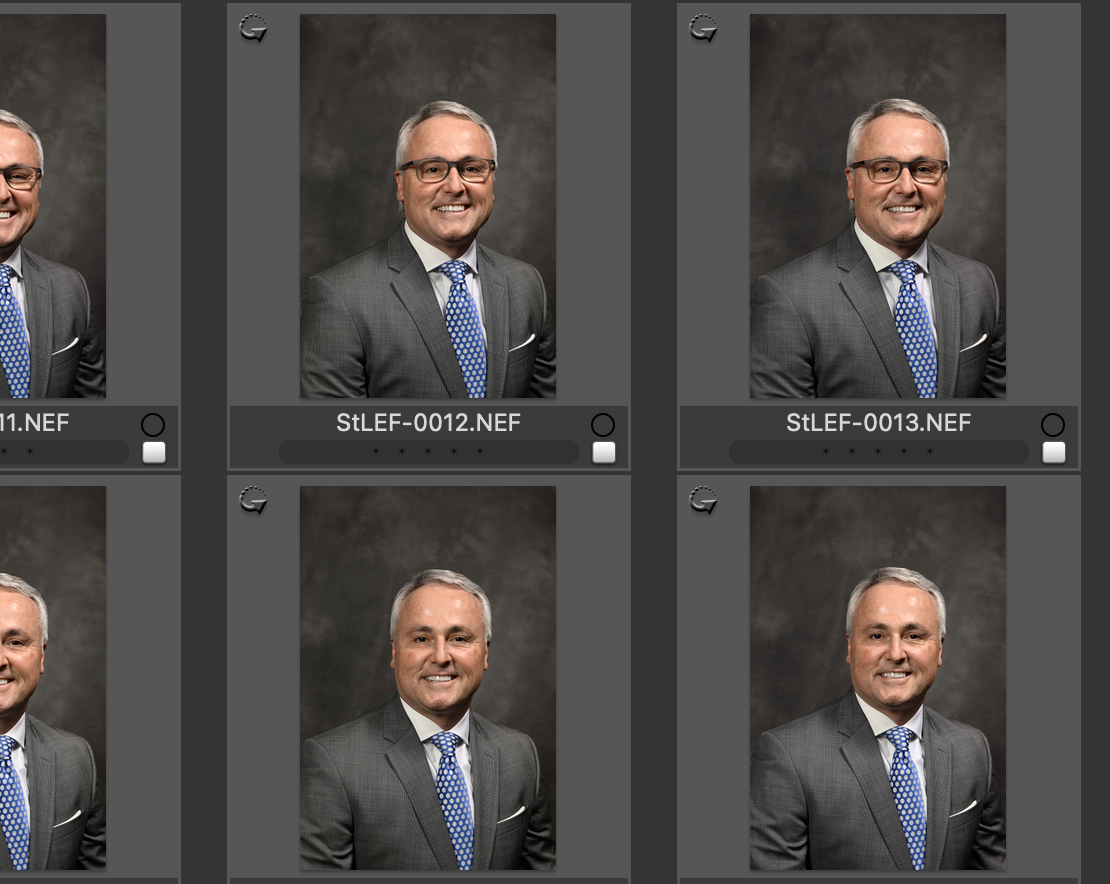Select no-glasses thumbnail beneath StLEF-0012.NEF
This screenshot has height=884, width=1110.
pyautogui.click(x=428, y=678)
